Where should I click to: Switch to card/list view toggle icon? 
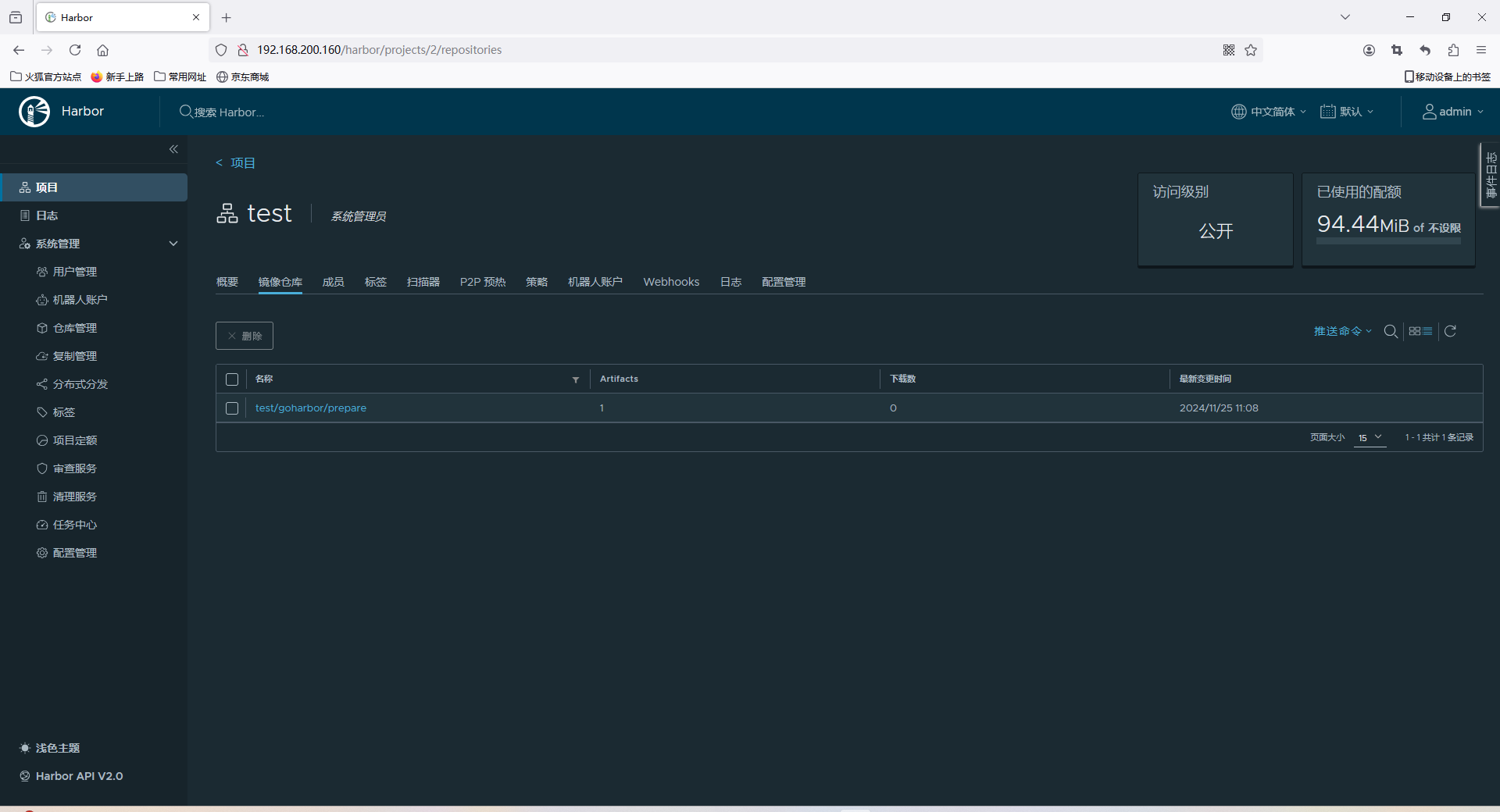click(x=1420, y=331)
